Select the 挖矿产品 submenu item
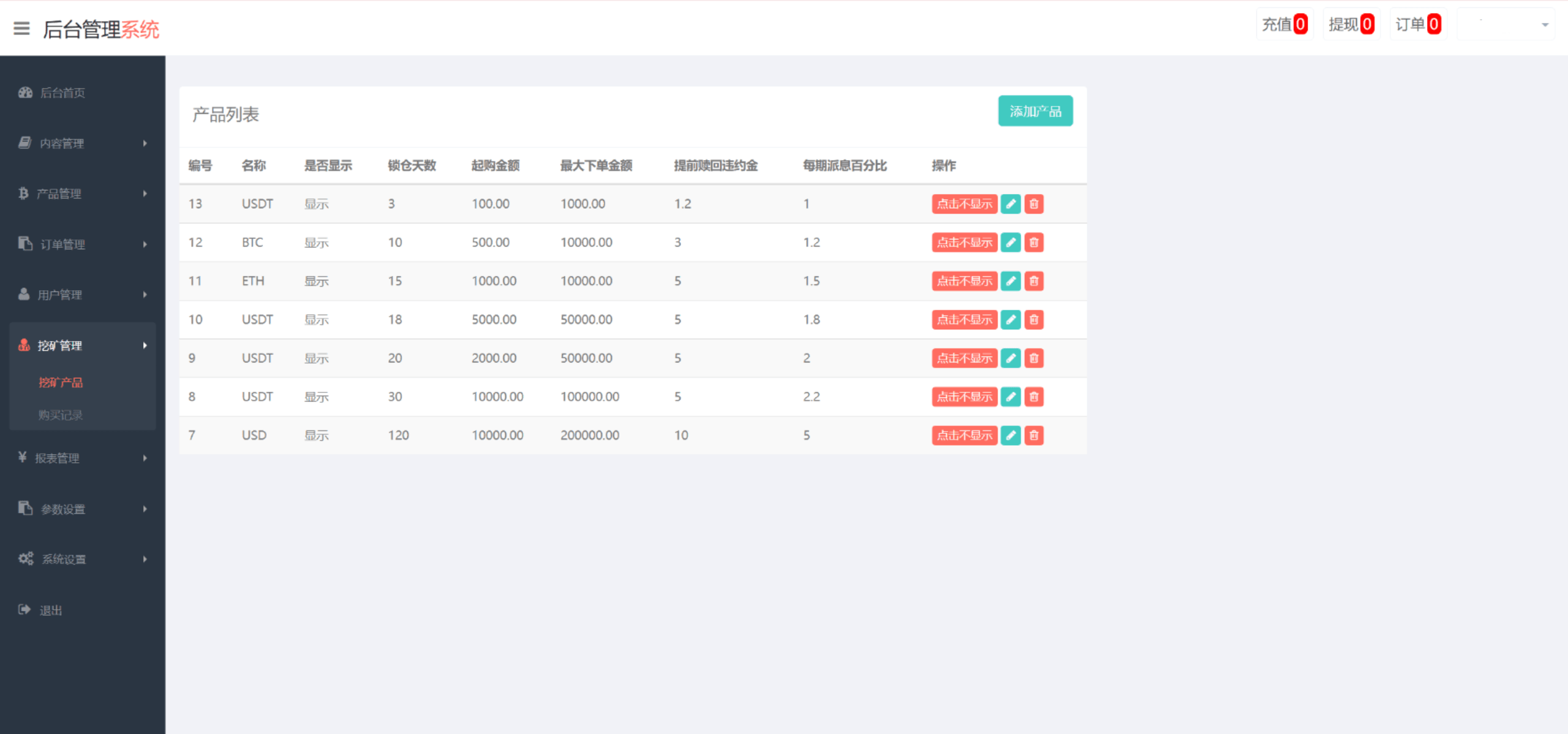 tap(60, 383)
